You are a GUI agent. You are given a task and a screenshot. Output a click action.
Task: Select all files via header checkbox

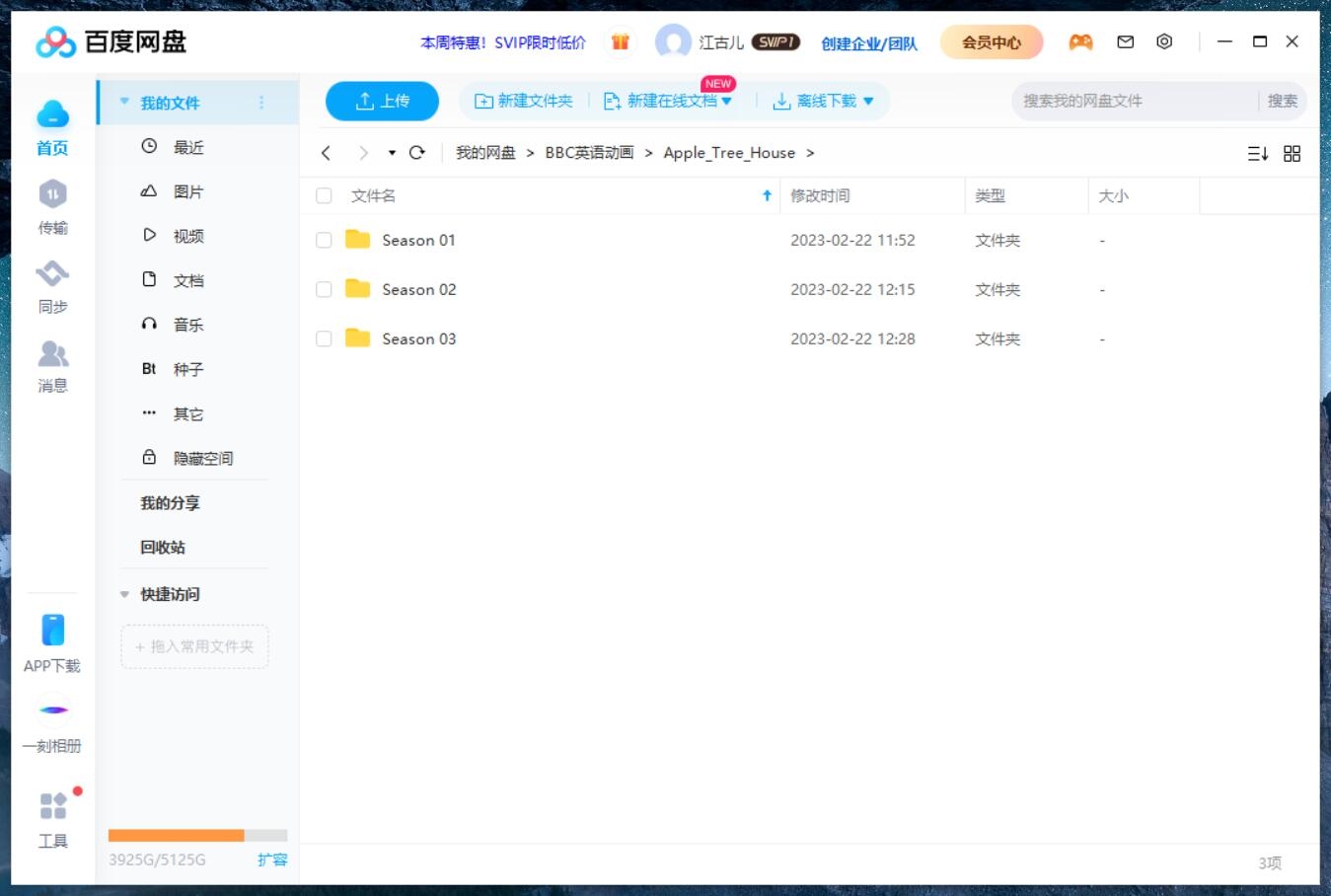tap(324, 195)
